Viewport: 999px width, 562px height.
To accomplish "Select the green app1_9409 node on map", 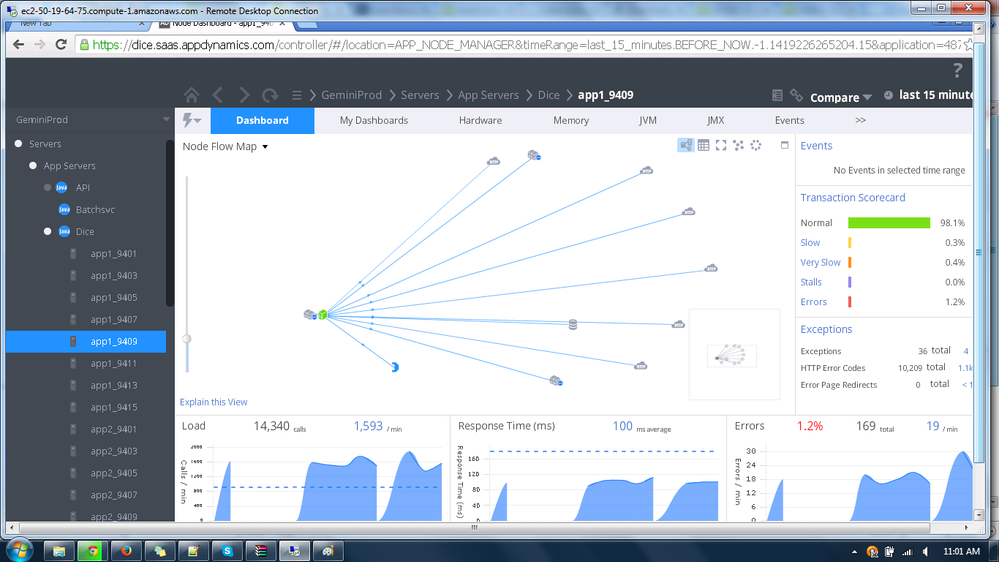I will pyautogui.click(x=323, y=314).
